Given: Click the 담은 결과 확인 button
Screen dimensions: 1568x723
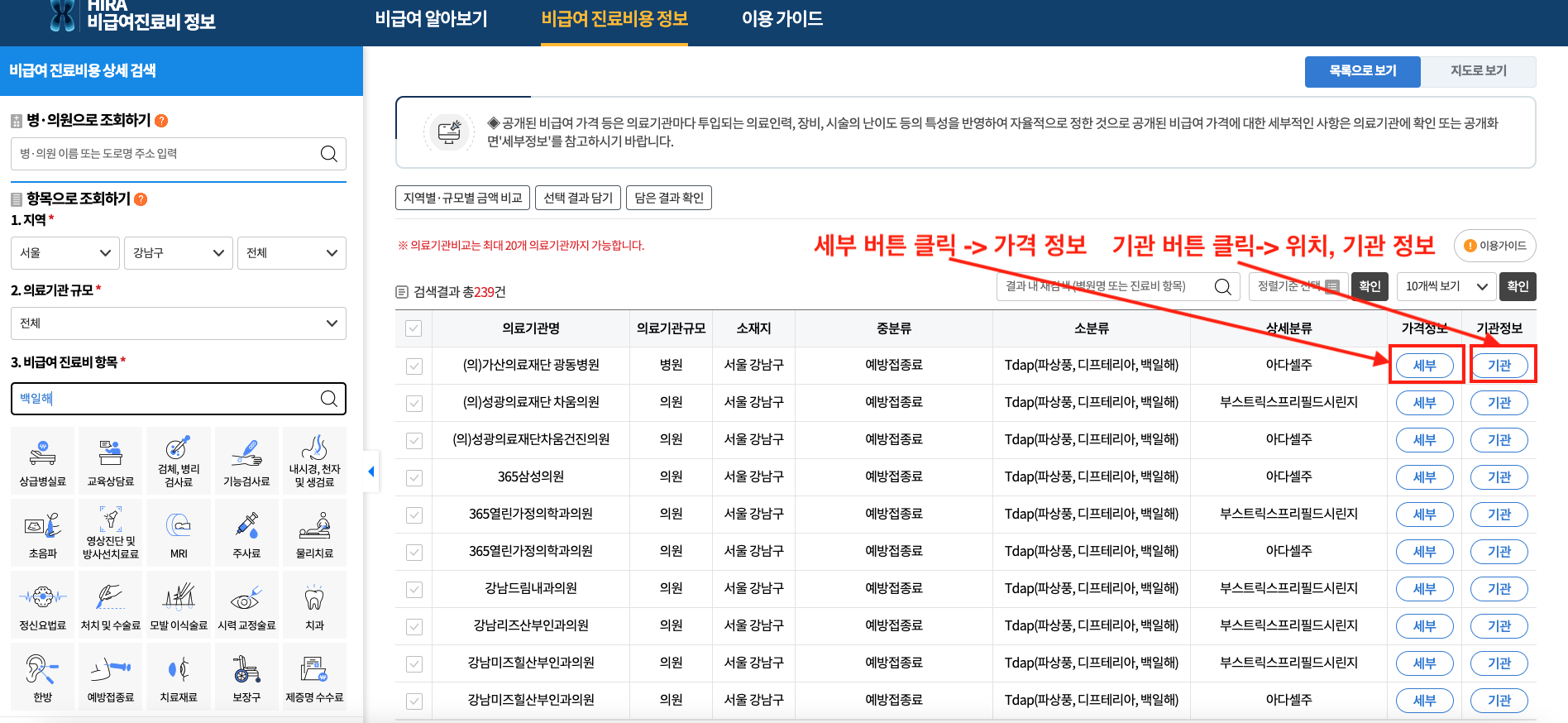Looking at the screenshot, I should point(669,198).
